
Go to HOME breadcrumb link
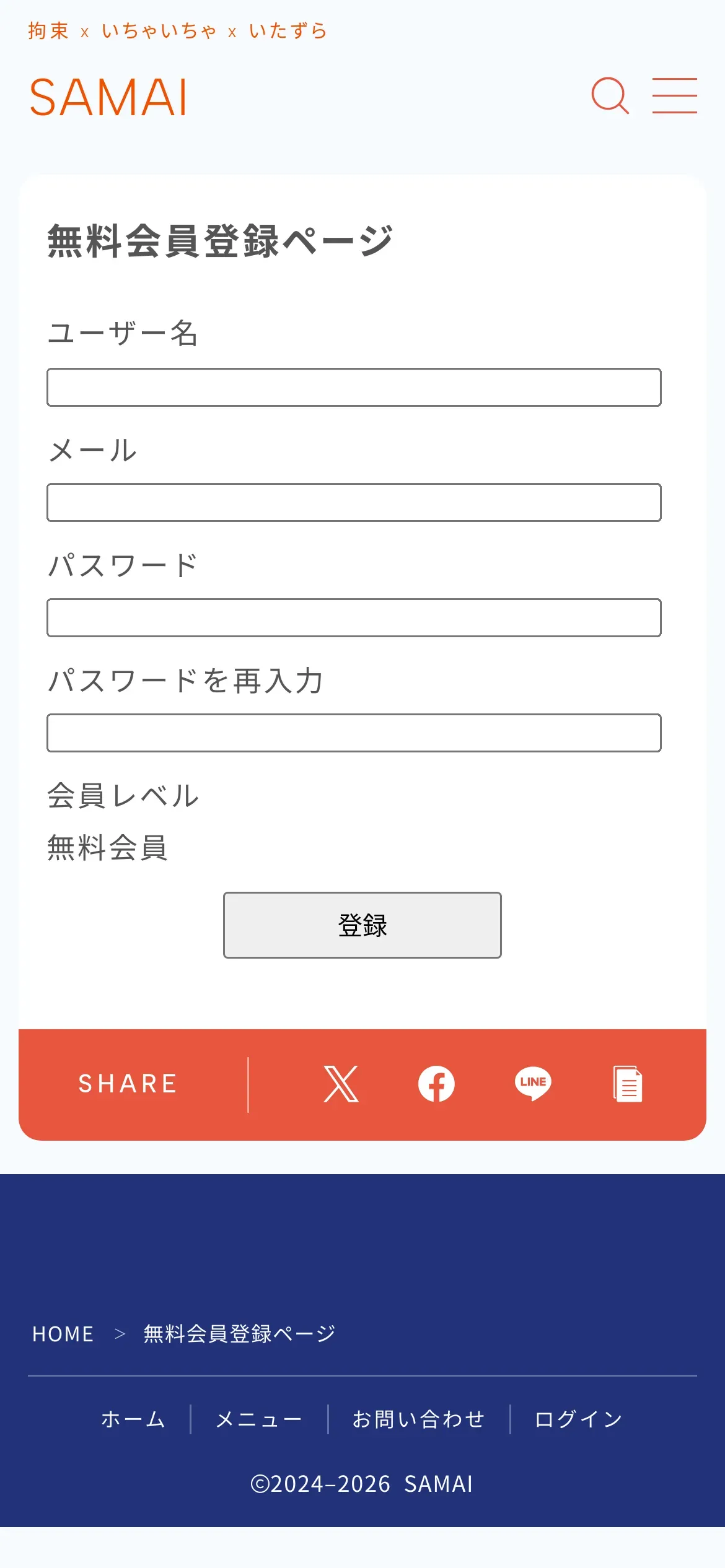coord(63,1333)
